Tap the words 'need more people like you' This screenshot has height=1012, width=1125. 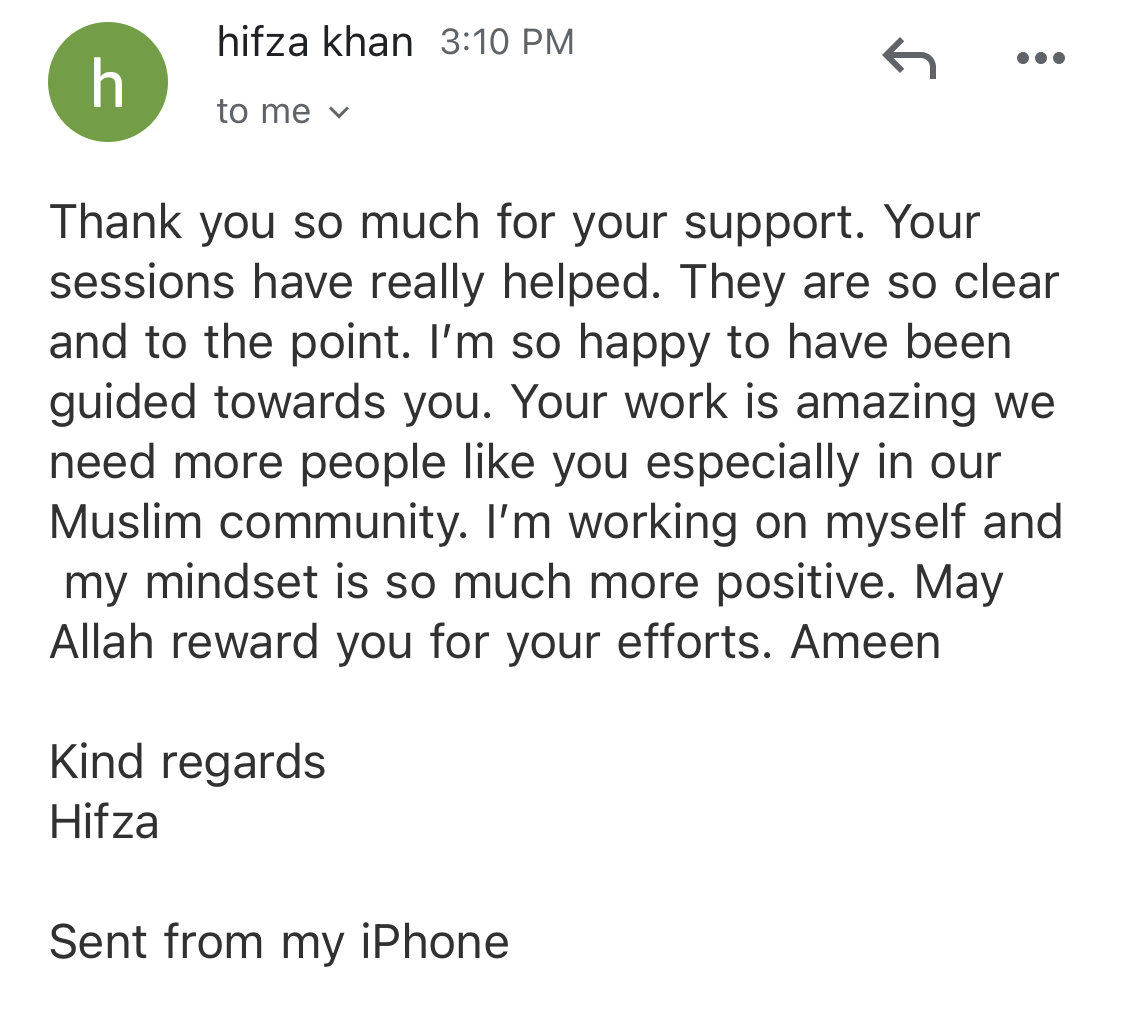339,462
